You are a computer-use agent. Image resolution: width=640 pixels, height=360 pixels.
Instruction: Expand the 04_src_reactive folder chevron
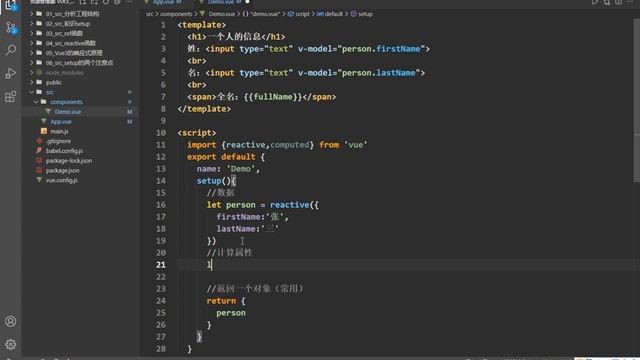tap(31, 43)
